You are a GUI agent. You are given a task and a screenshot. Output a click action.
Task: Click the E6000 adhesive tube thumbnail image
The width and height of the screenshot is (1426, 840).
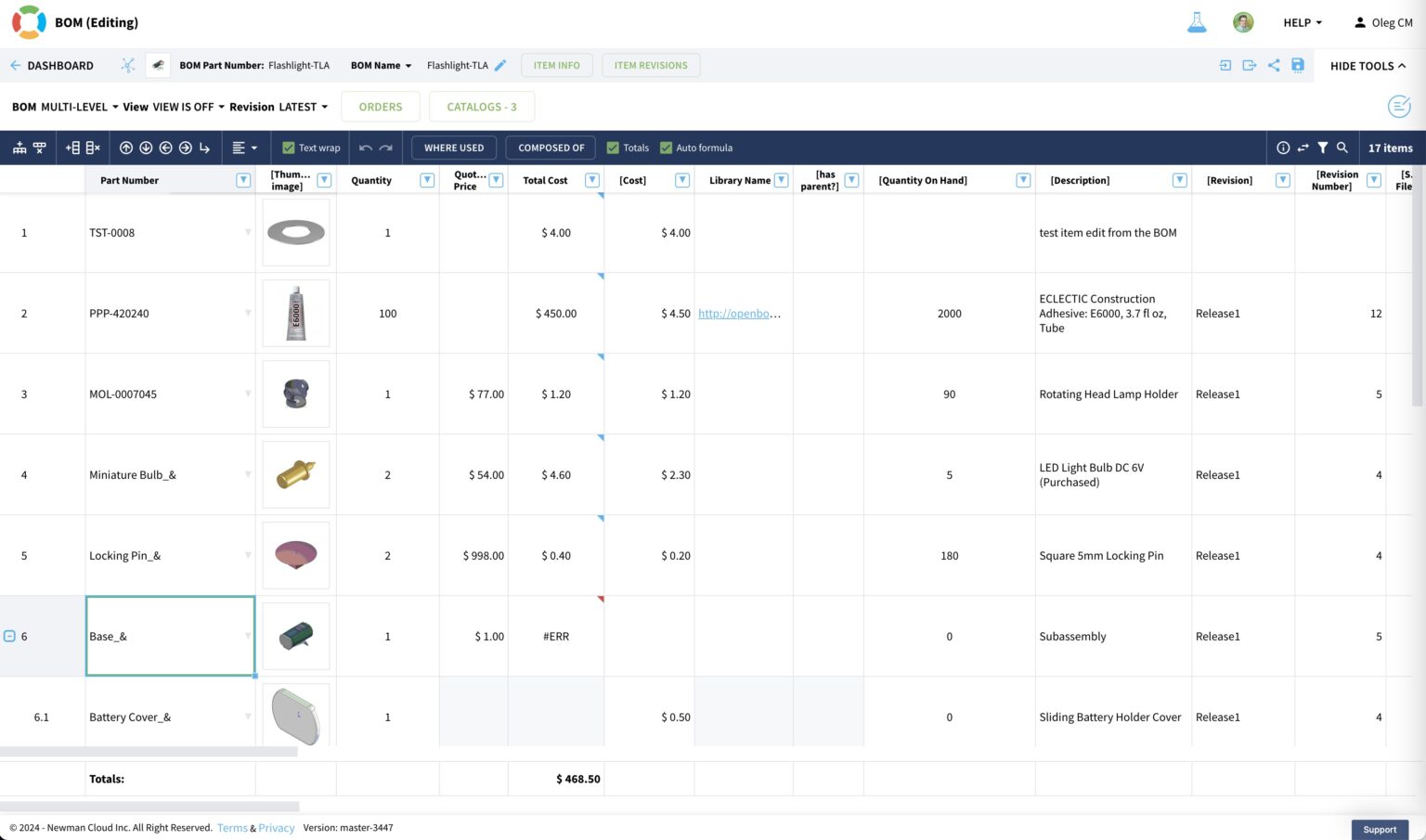(x=295, y=313)
